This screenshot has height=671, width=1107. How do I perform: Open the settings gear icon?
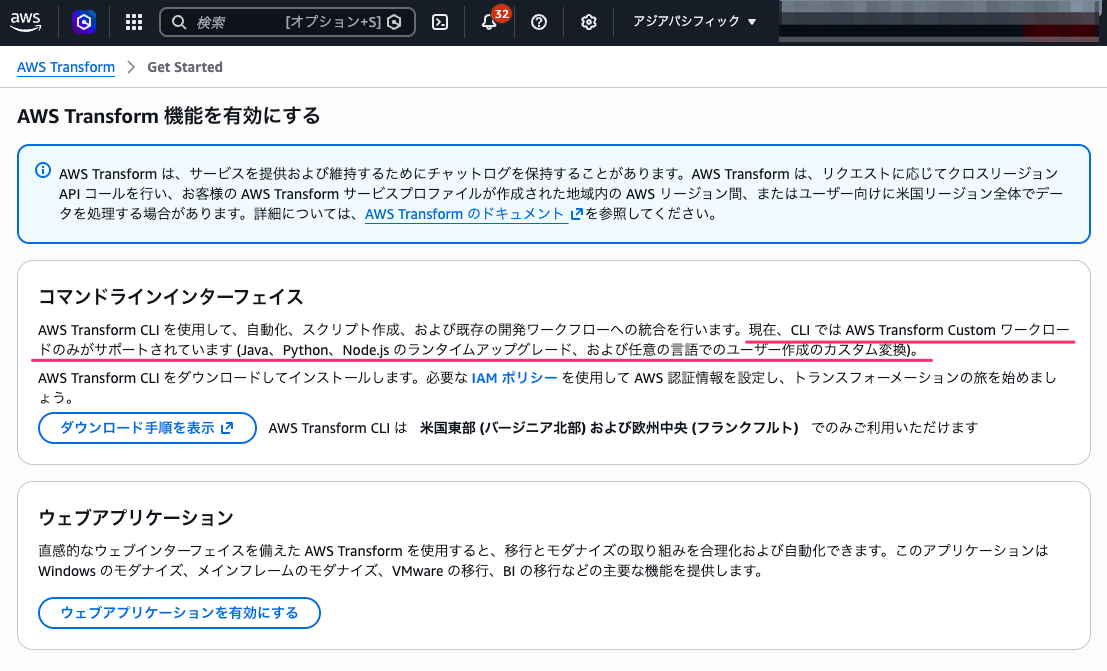pyautogui.click(x=588, y=21)
